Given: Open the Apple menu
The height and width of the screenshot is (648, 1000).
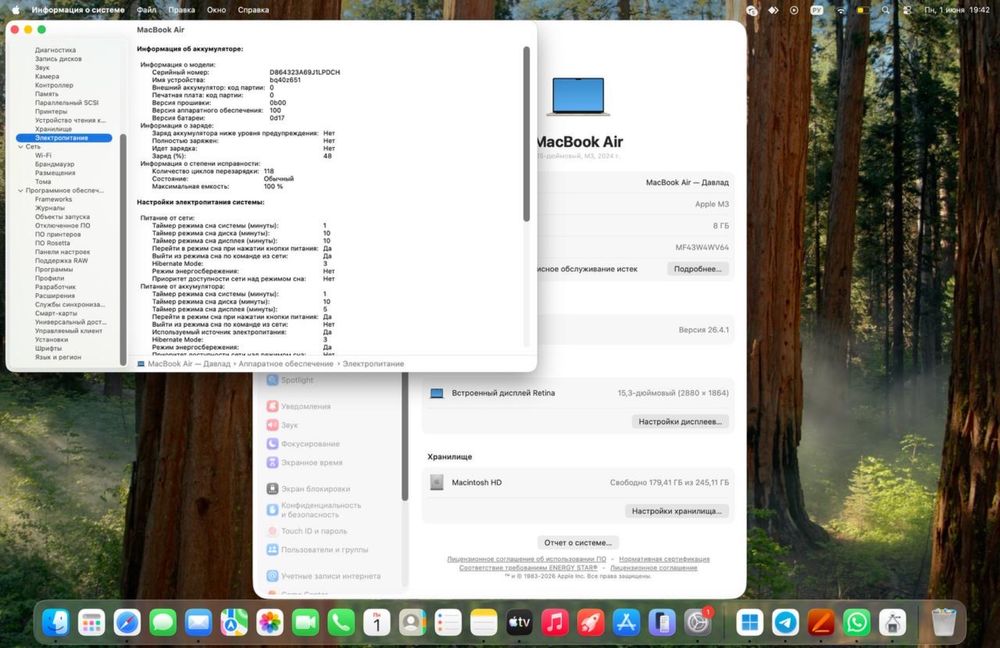Looking at the screenshot, I should tap(15, 10).
